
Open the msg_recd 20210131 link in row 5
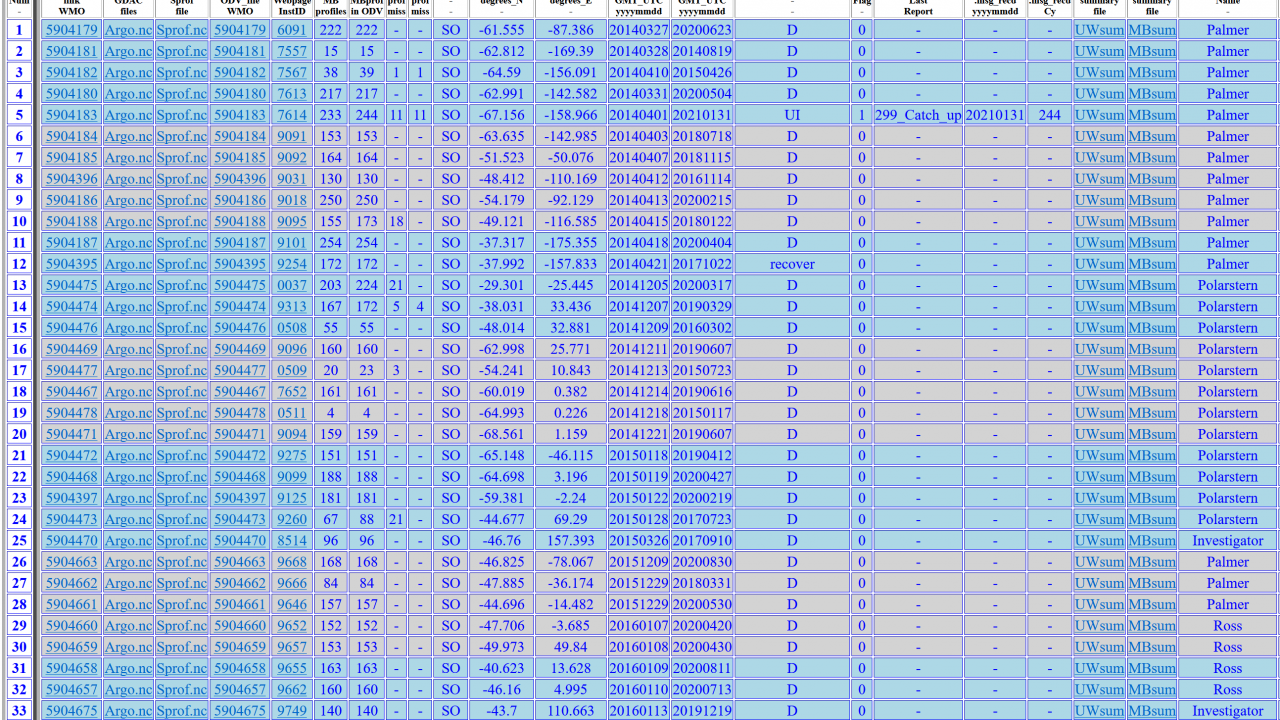point(995,115)
